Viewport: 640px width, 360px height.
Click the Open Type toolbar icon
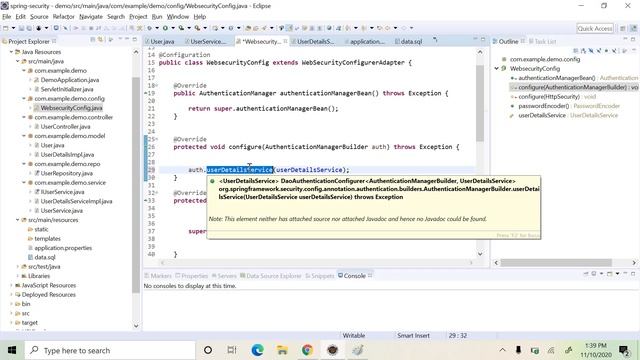click(x=248, y=28)
